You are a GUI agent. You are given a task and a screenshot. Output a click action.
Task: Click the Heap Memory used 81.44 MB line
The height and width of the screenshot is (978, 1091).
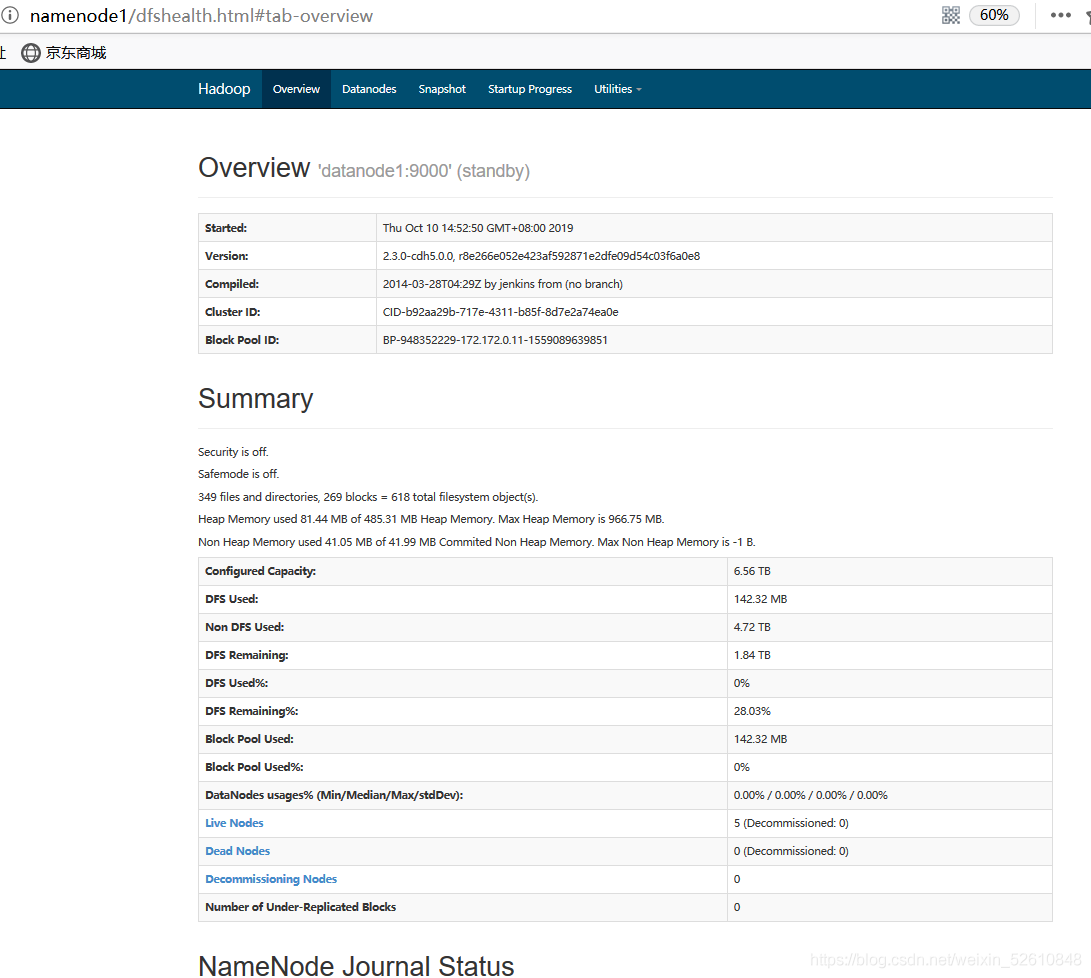tap(431, 519)
